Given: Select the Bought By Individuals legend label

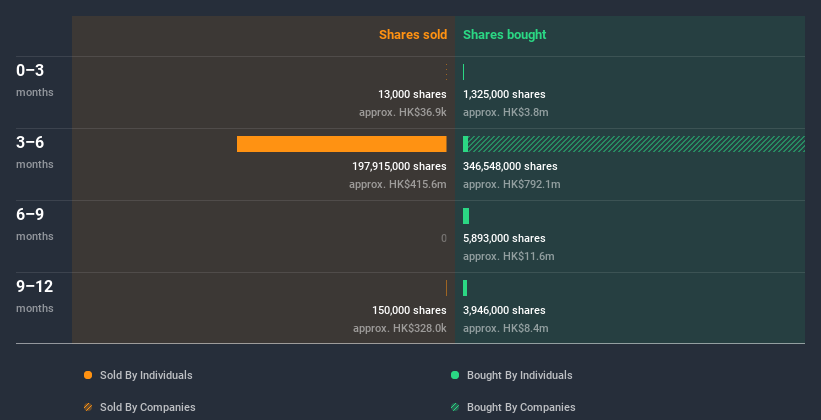Looking at the screenshot, I should coord(519,375).
